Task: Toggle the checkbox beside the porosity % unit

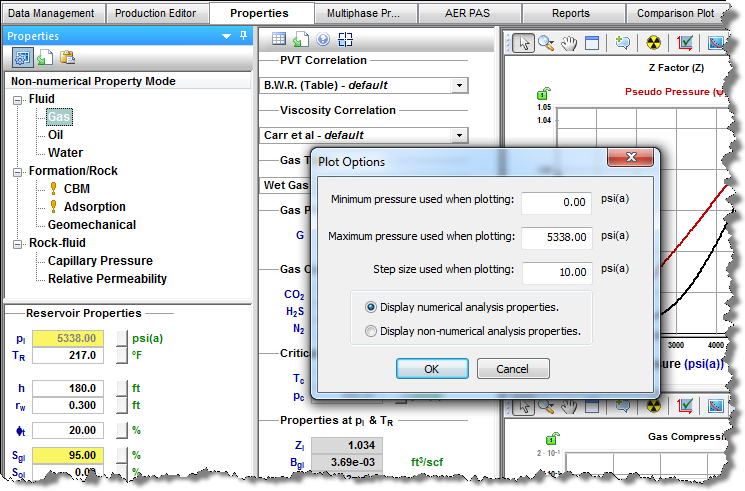Action: point(122,431)
